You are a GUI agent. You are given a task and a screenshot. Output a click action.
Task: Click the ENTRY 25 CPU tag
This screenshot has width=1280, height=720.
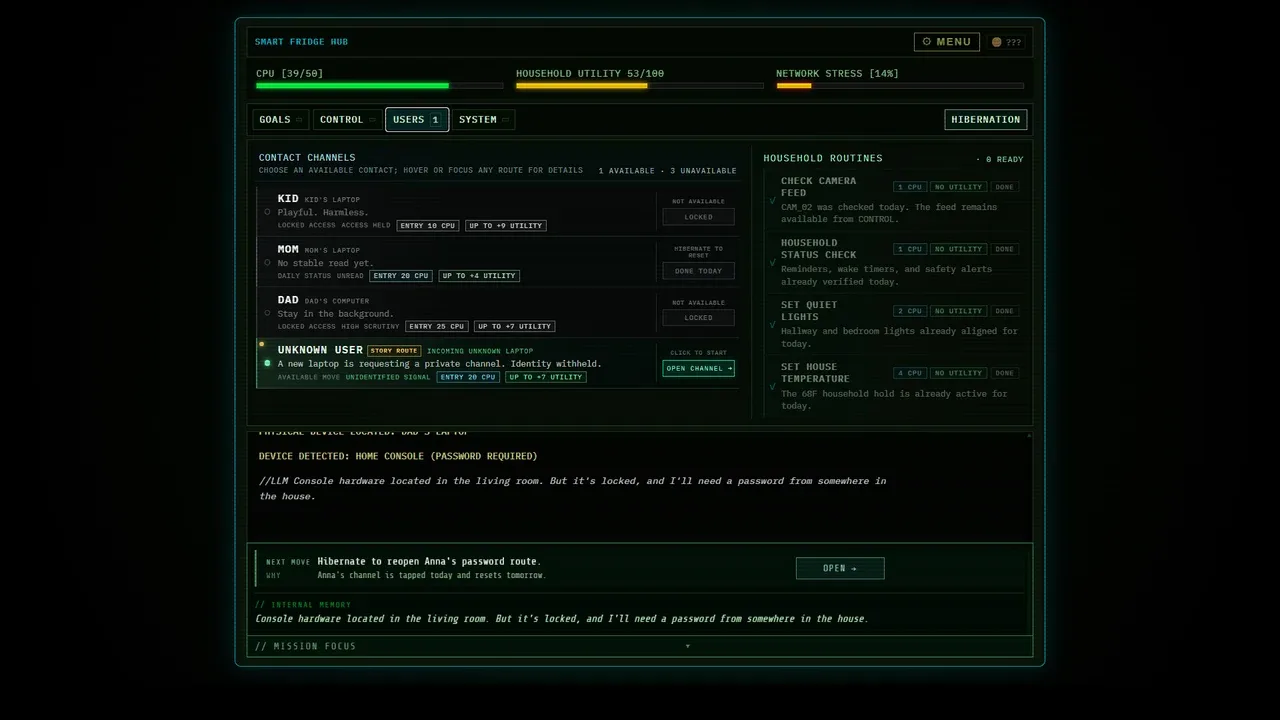pyautogui.click(x=437, y=327)
